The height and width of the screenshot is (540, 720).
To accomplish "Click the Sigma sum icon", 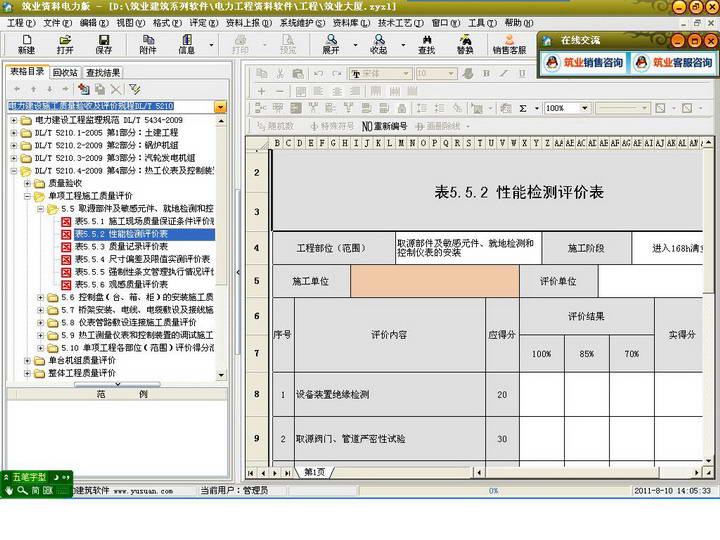I will (523, 108).
